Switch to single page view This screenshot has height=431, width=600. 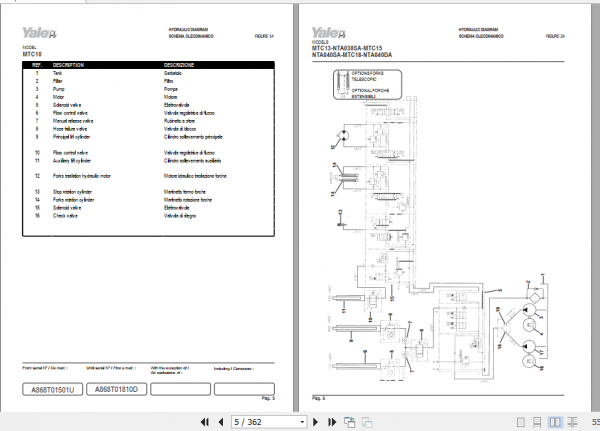tap(520, 422)
